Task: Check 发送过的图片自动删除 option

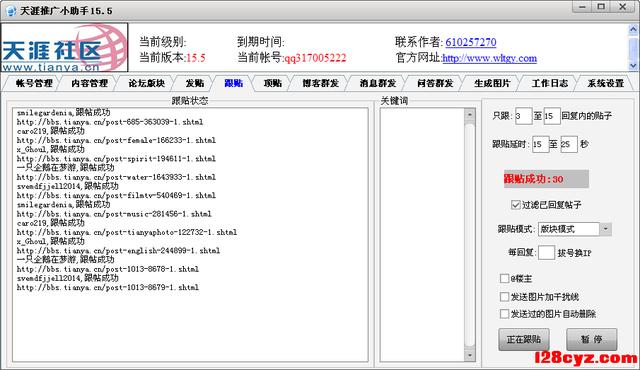Action: (x=504, y=314)
